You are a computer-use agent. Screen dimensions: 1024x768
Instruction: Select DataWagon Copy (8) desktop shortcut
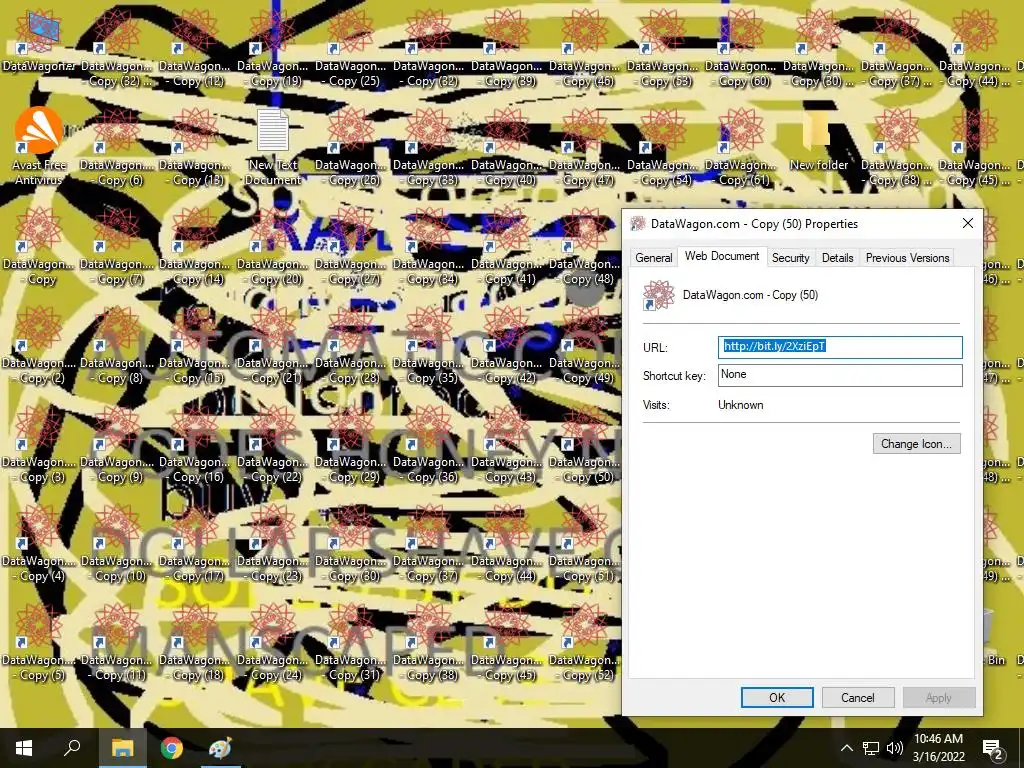117,344
